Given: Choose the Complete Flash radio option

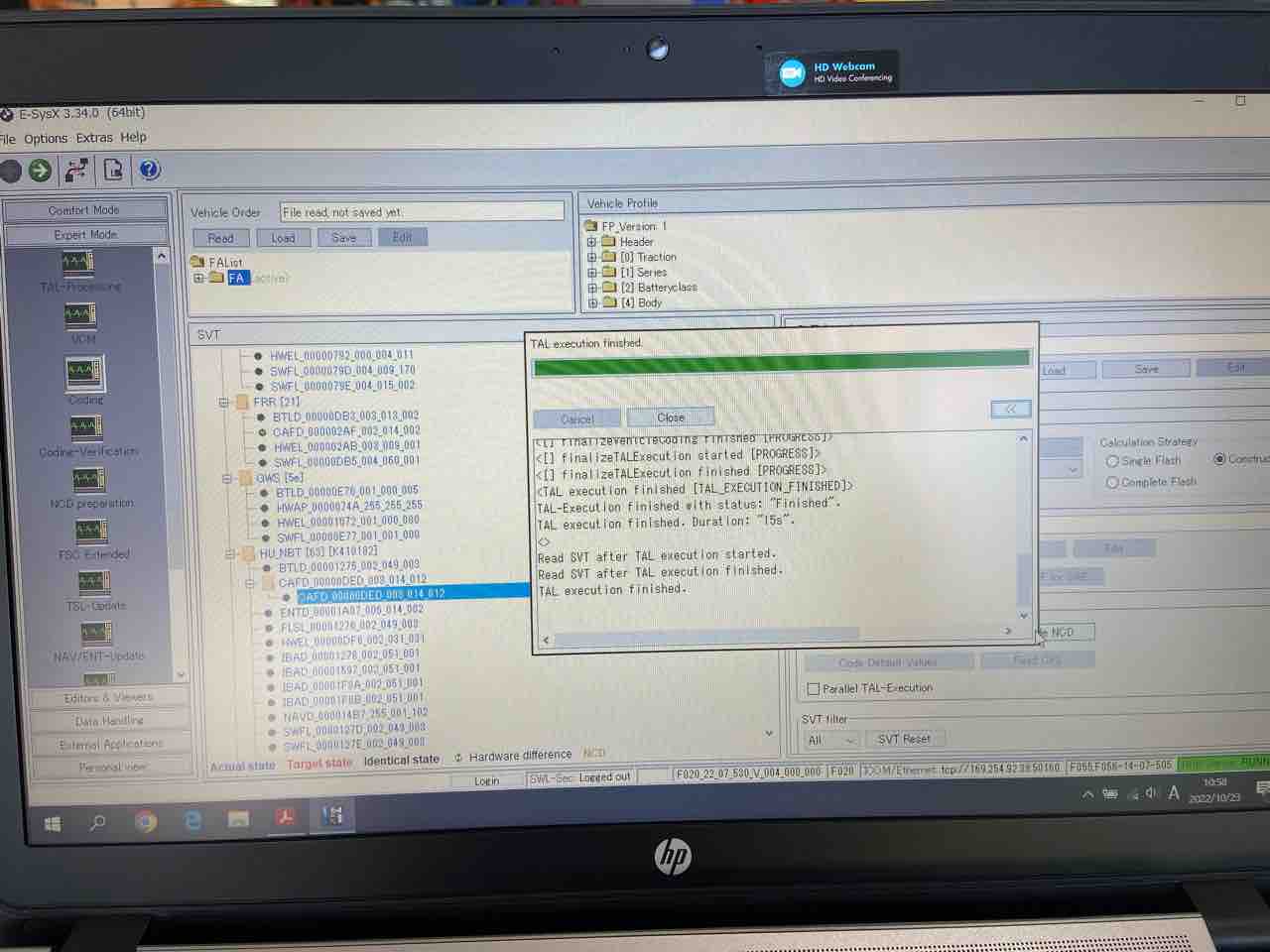Looking at the screenshot, I should [1112, 483].
